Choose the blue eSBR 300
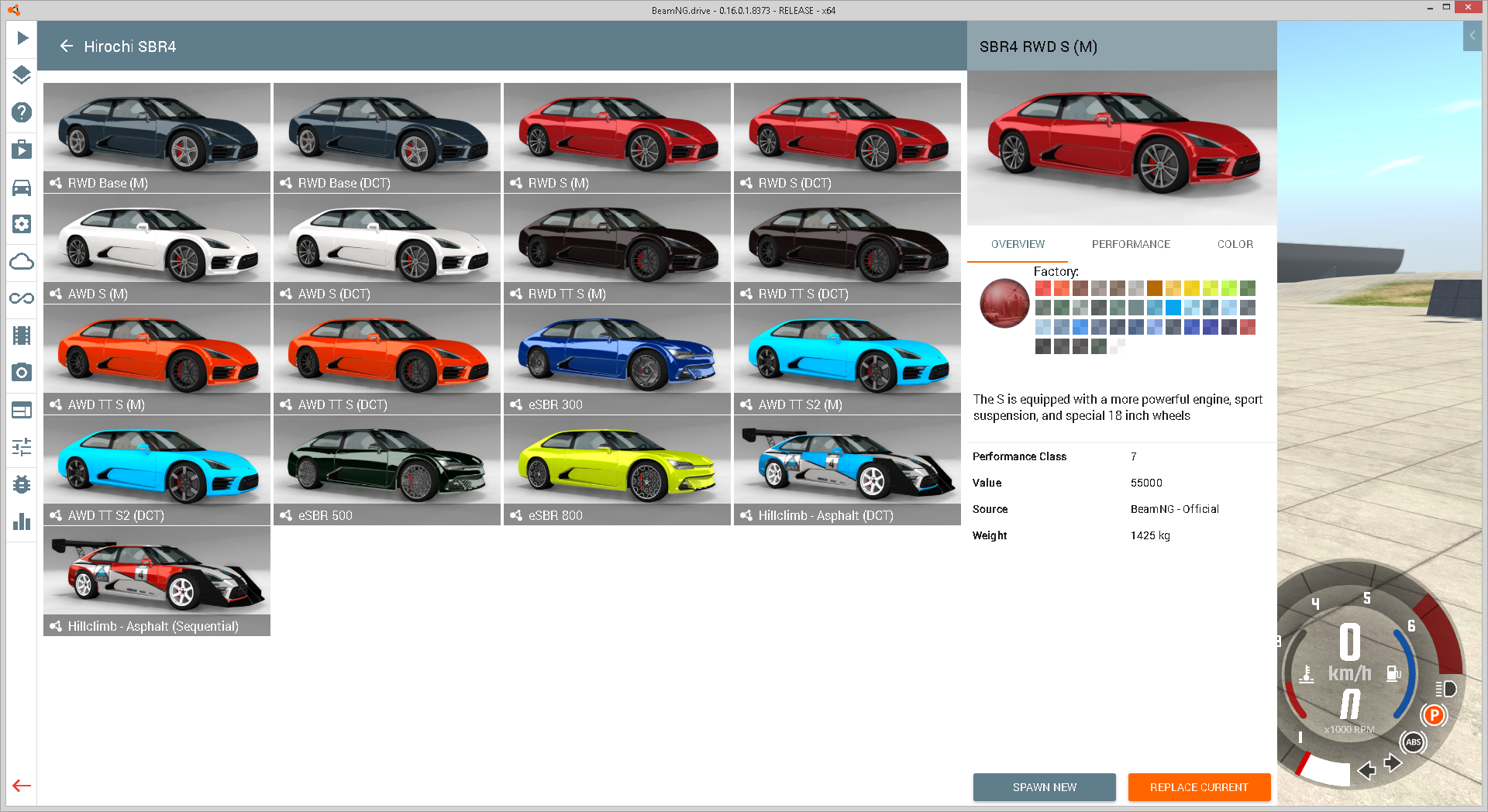The image size is (1488, 812). click(x=617, y=360)
